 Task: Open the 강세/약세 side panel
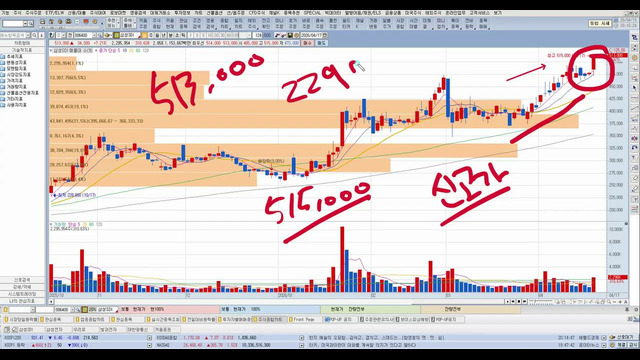[22, 287]
